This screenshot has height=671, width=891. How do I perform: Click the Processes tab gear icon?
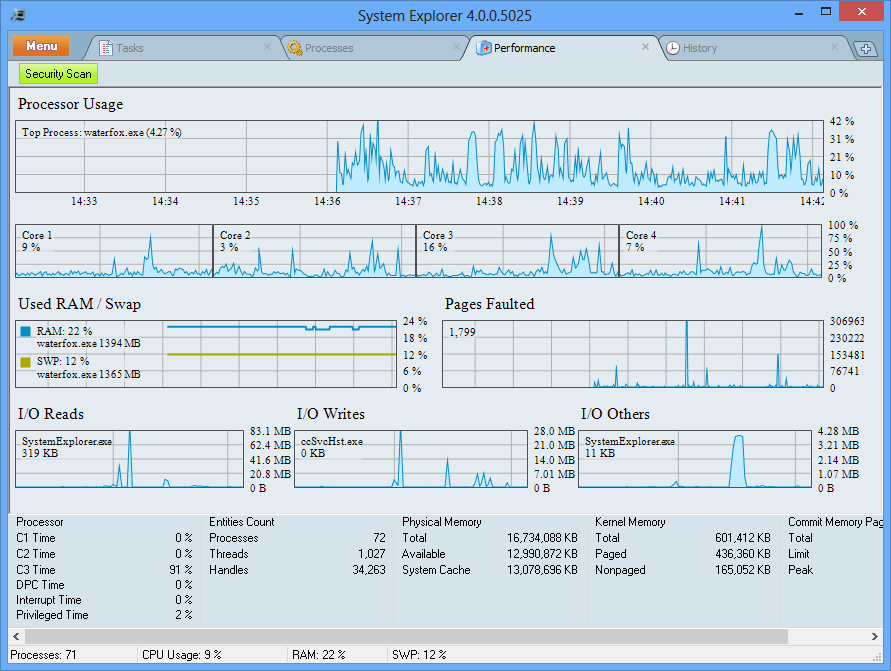(294, 48)
